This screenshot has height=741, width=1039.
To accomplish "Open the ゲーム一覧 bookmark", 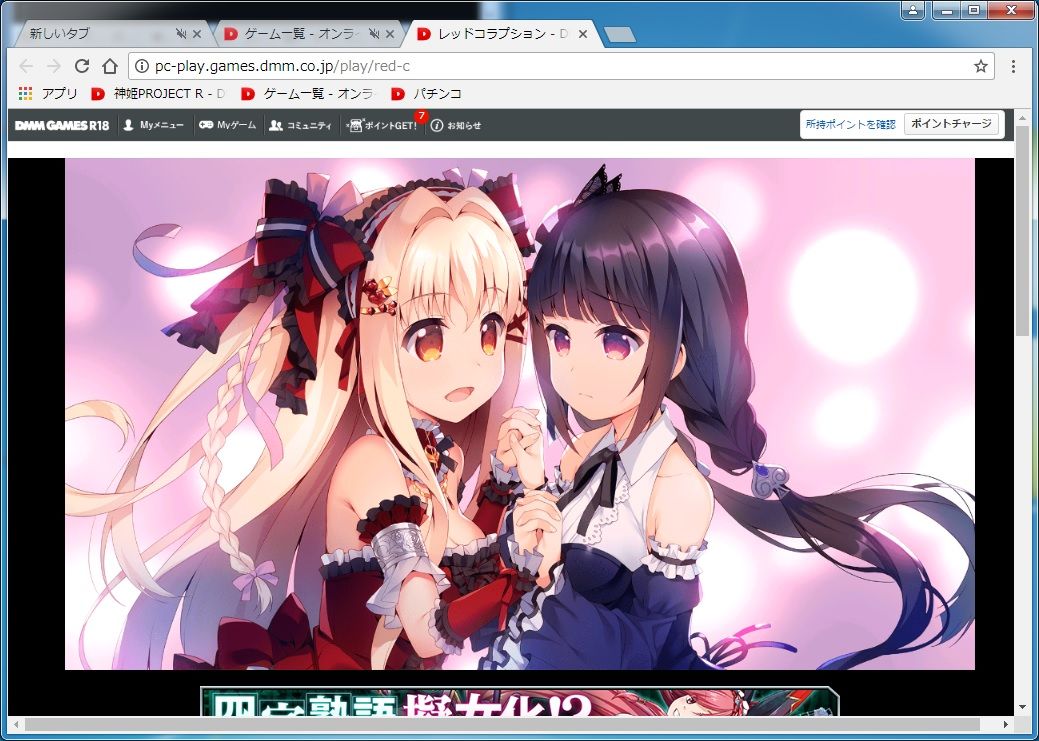I will [307, 93].
